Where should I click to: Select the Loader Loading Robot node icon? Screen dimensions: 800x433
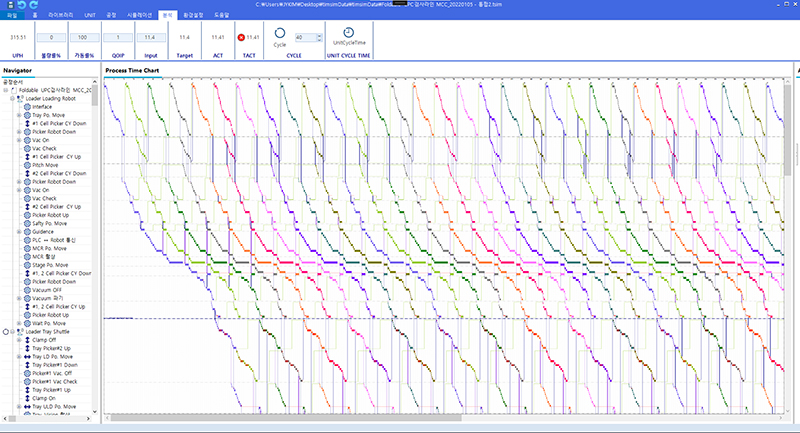click(x=20, y=98)
